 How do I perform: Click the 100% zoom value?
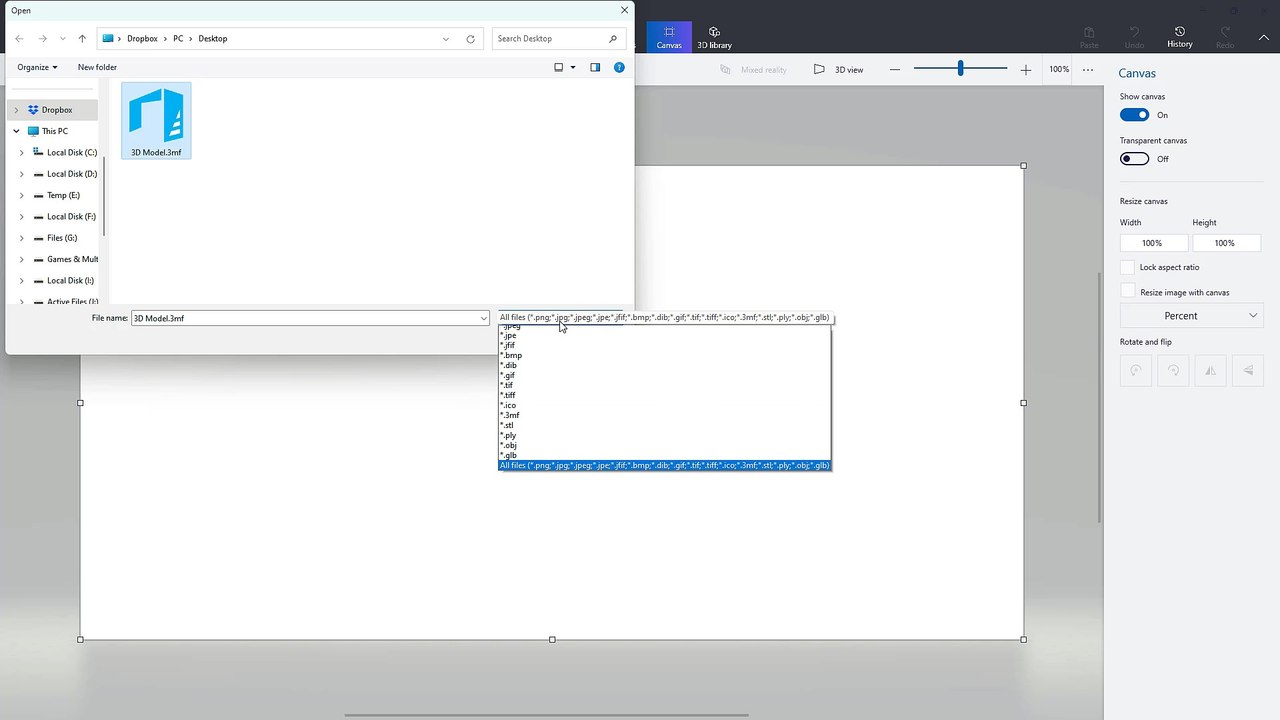click(x=1059, y=70)
